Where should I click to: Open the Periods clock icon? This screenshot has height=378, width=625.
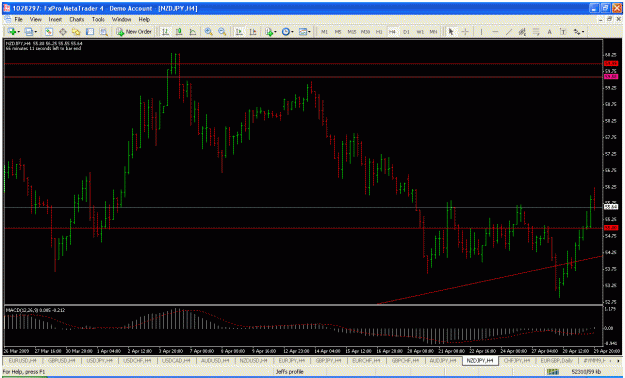286,32
